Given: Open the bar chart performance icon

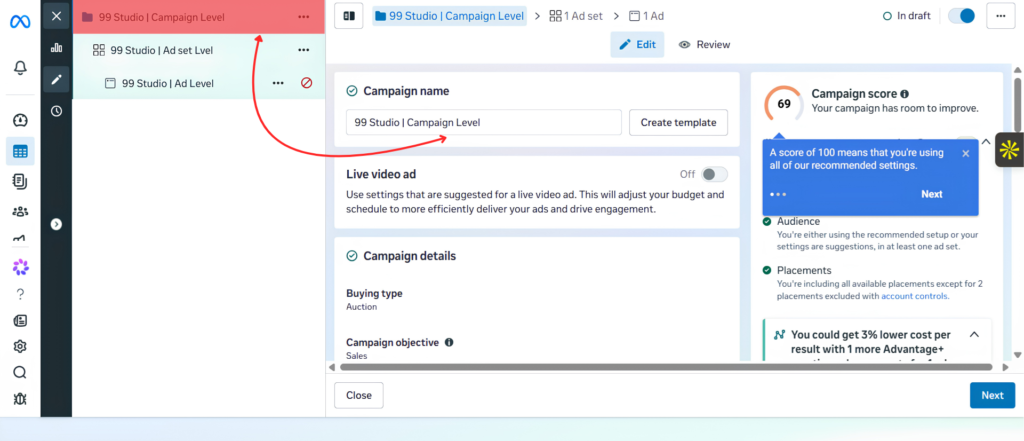Looking at the screenshot, I should point(56,48).
